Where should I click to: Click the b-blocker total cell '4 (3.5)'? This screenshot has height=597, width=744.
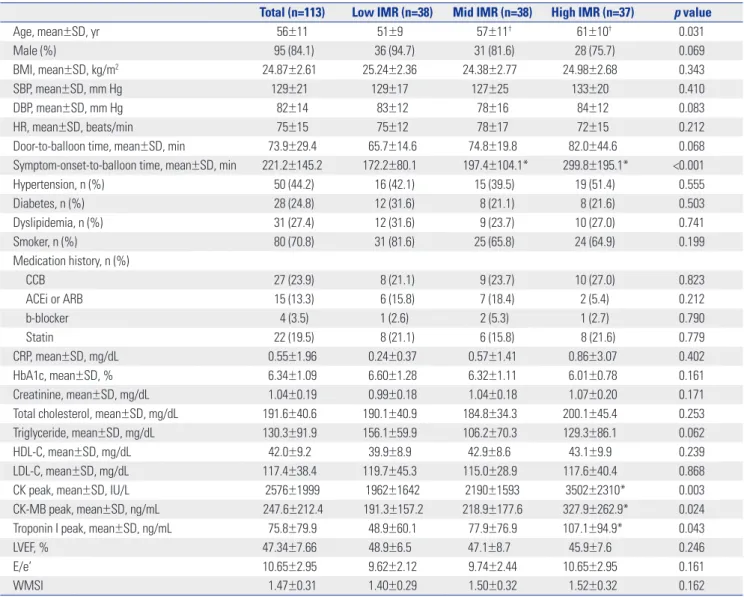coord(293,318)
